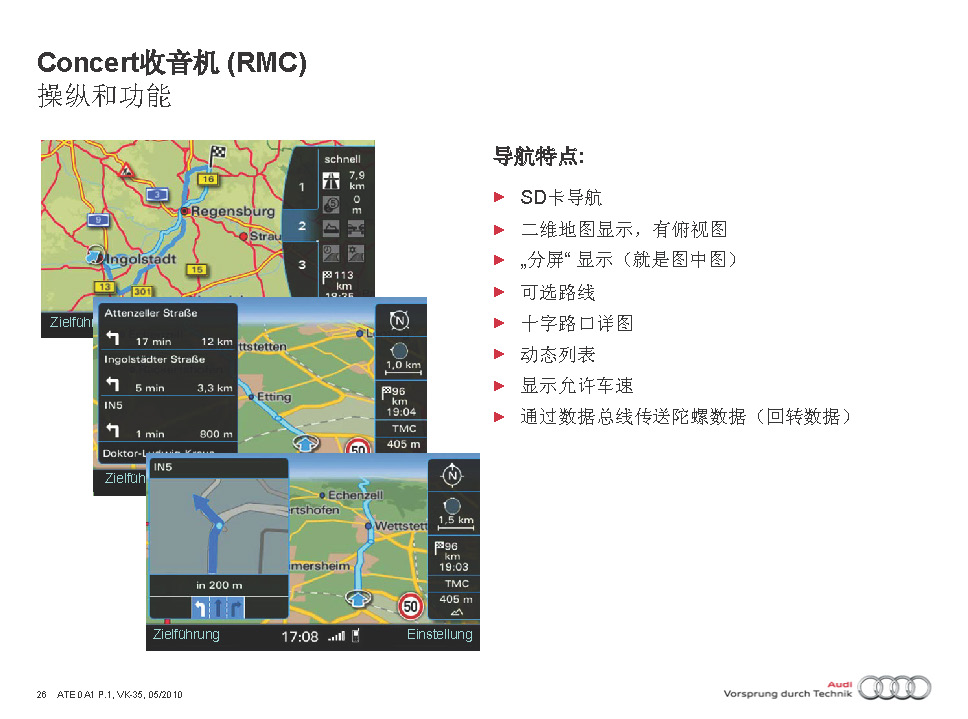Screen dimensions: 968x719
Task: Click the yellow road shield 301
Action: pyautogui.click(x=143, y=291)
